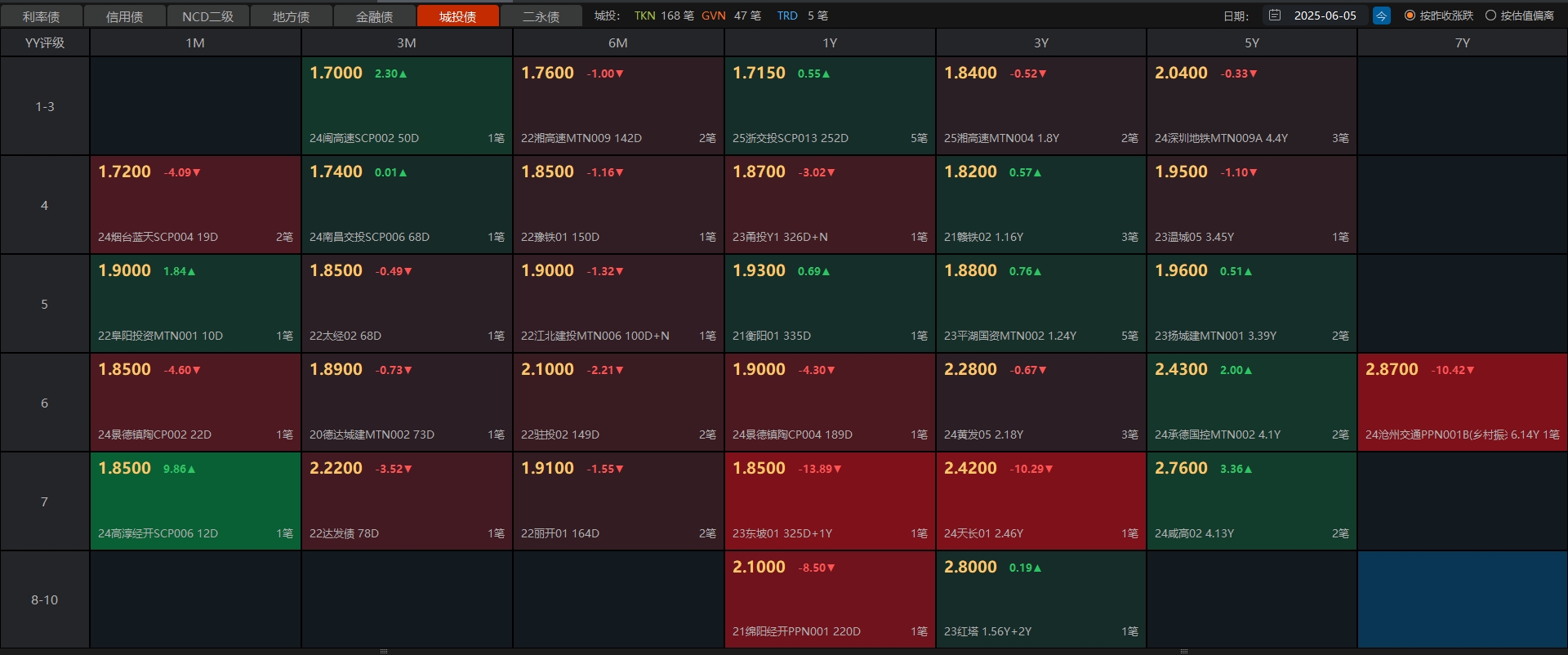
Task: Open 22达发债 78D cell
Action: [407, 501]
